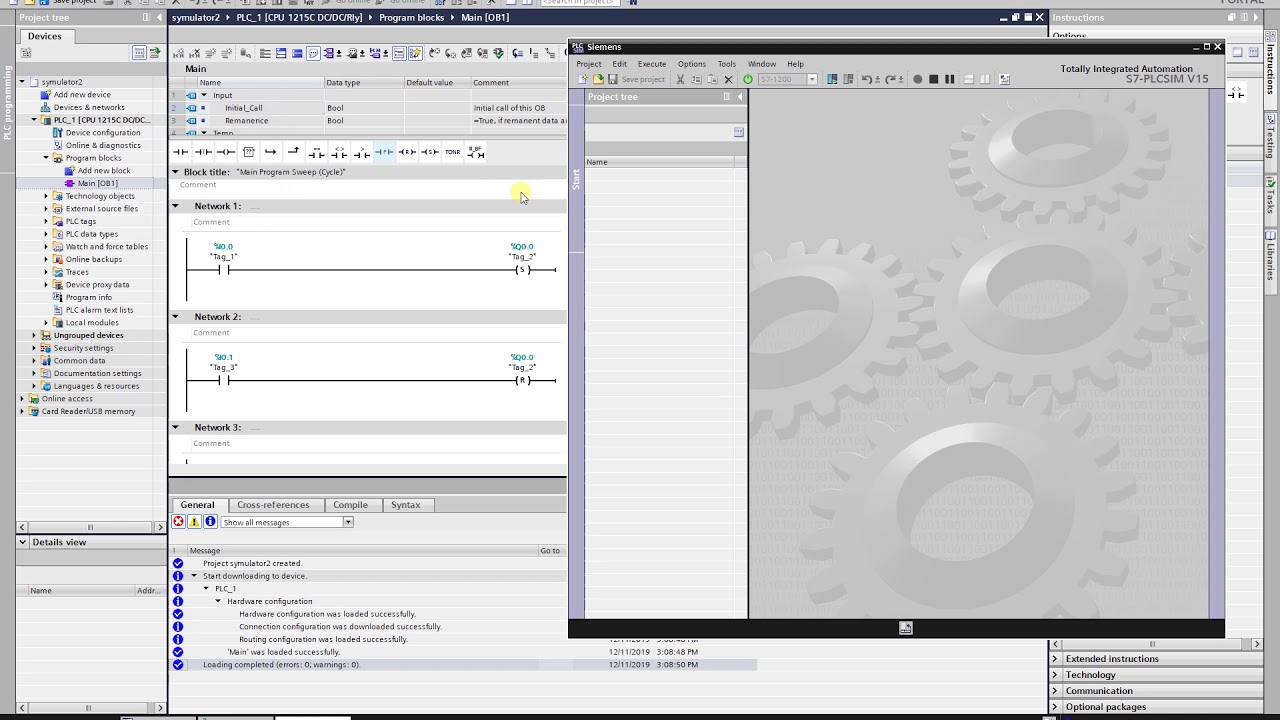
Task: Select the Tag_1 contact at %I0.0
Action: pyautogui.click(x=224, y=270)
